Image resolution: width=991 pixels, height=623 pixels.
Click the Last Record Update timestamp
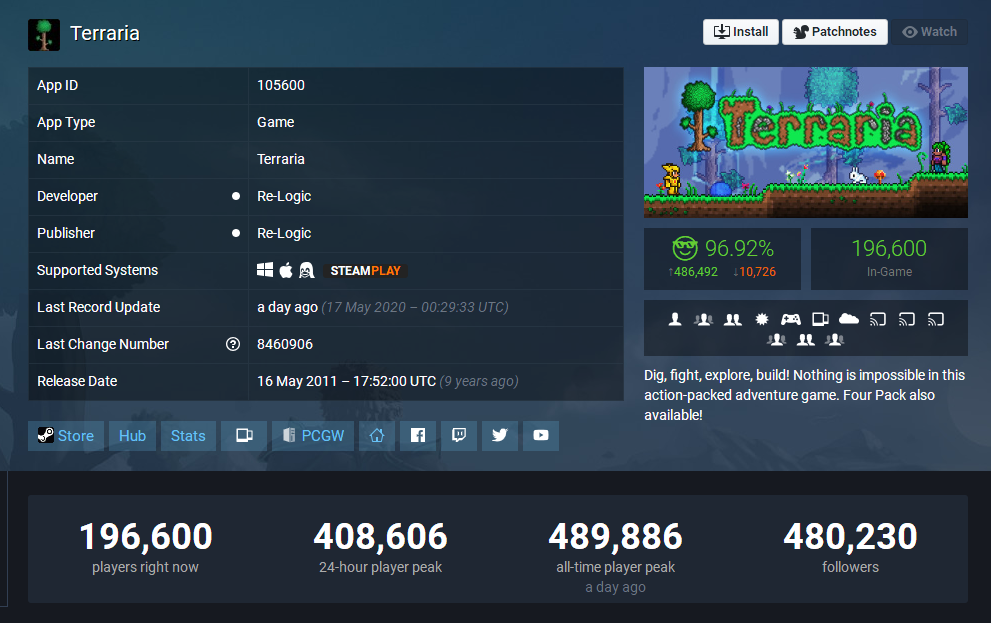(382, 307)
